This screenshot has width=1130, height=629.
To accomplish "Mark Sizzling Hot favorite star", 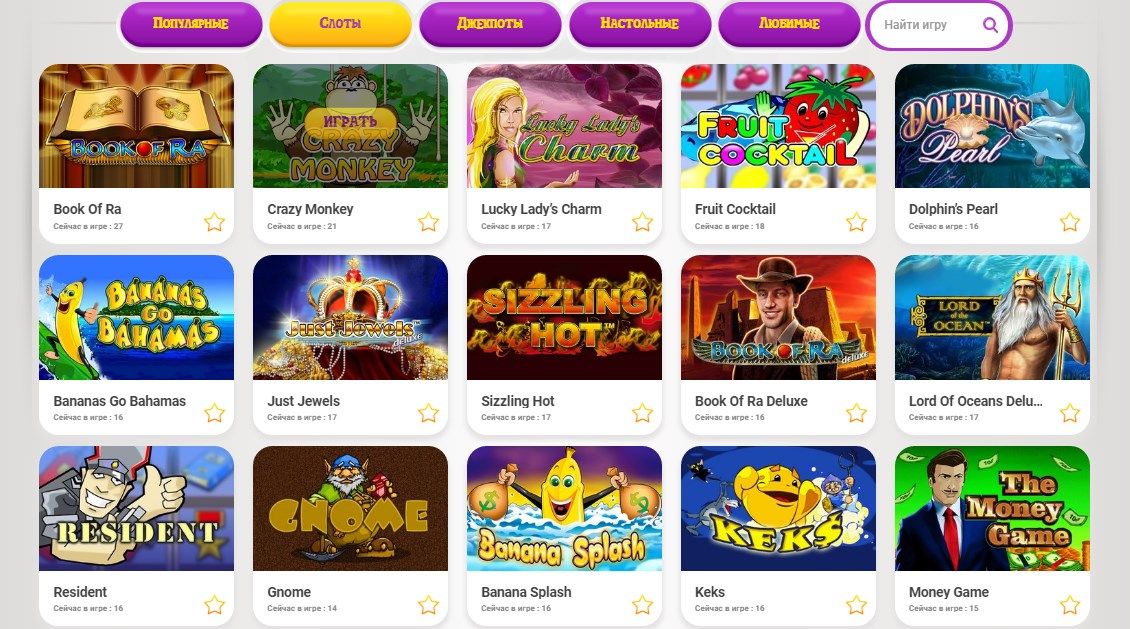I will pyautogui.click(x=642, y=413).
